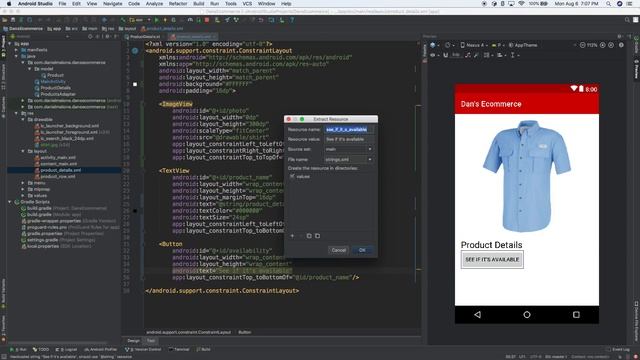Open the Analyze menu
Screen dimensions: 640x360
(154, 4)
